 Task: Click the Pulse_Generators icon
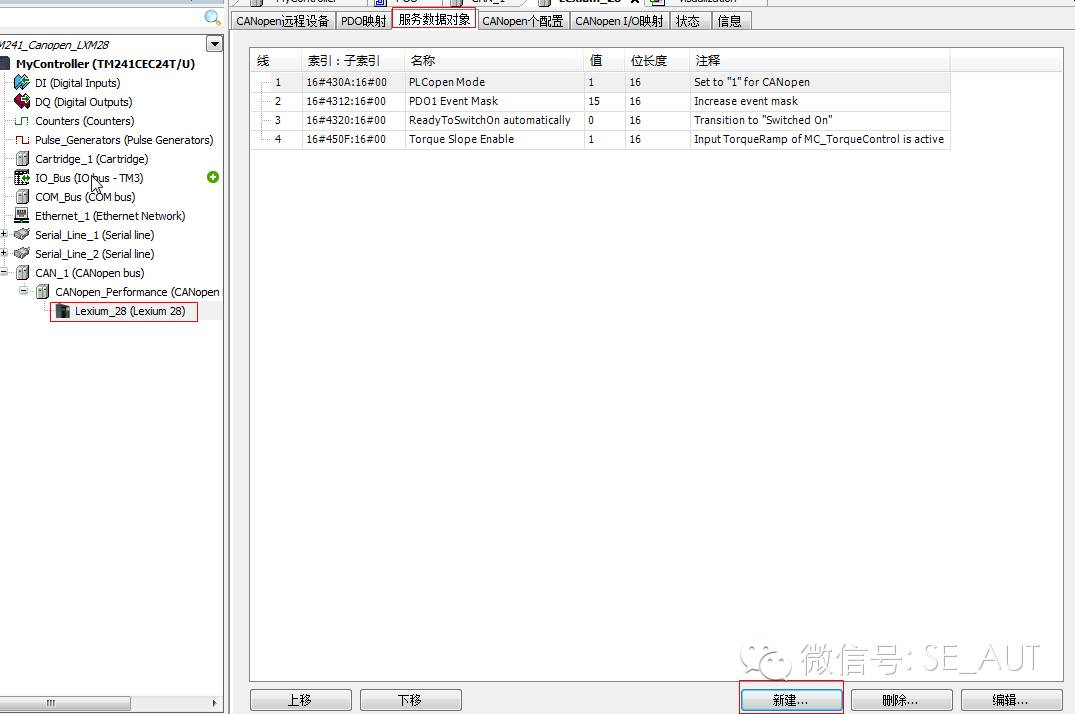(x=22, y=140)
